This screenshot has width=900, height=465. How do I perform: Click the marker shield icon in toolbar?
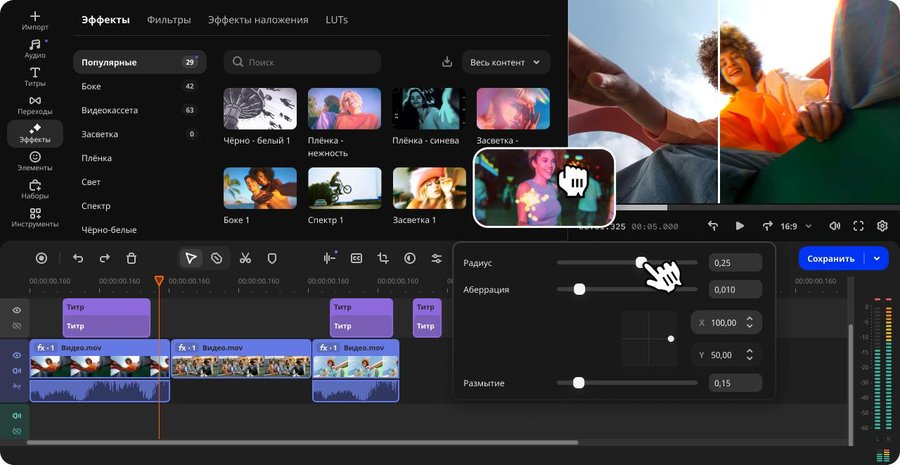coord(271,258)
